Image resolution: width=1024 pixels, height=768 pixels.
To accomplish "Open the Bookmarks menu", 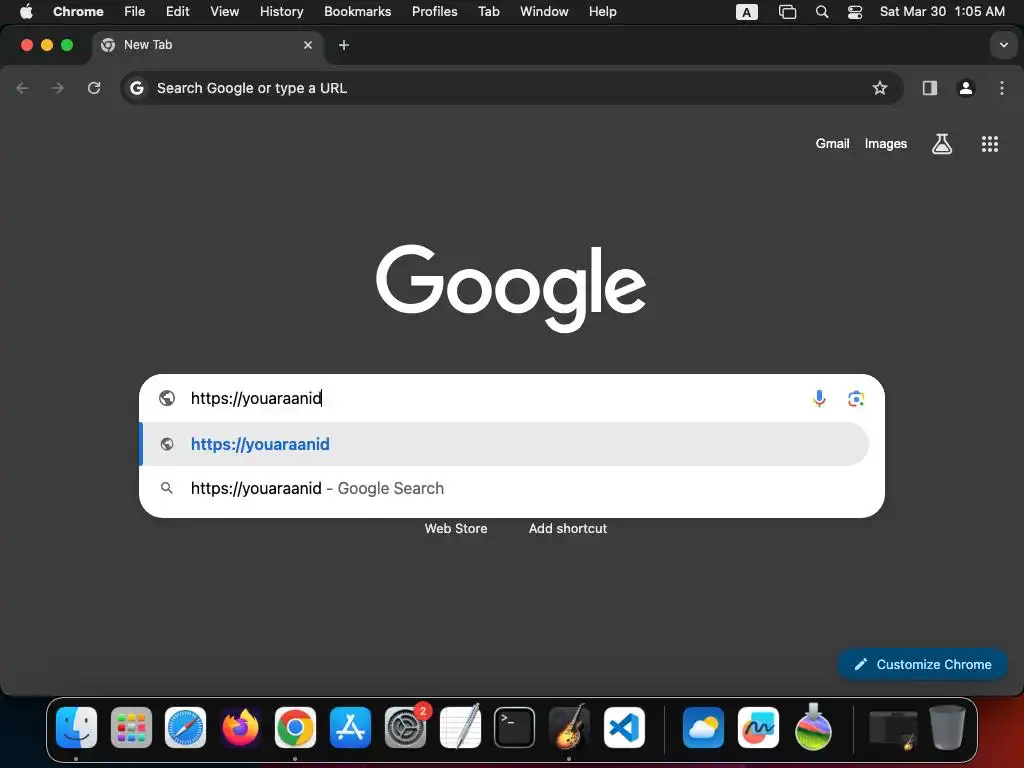I will pos(357,12).
